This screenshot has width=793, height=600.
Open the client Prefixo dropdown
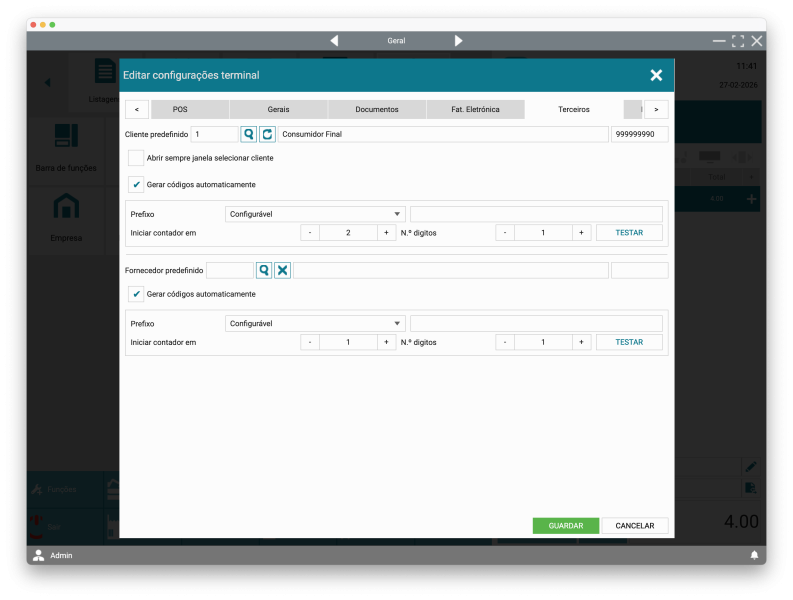[315, 214]
